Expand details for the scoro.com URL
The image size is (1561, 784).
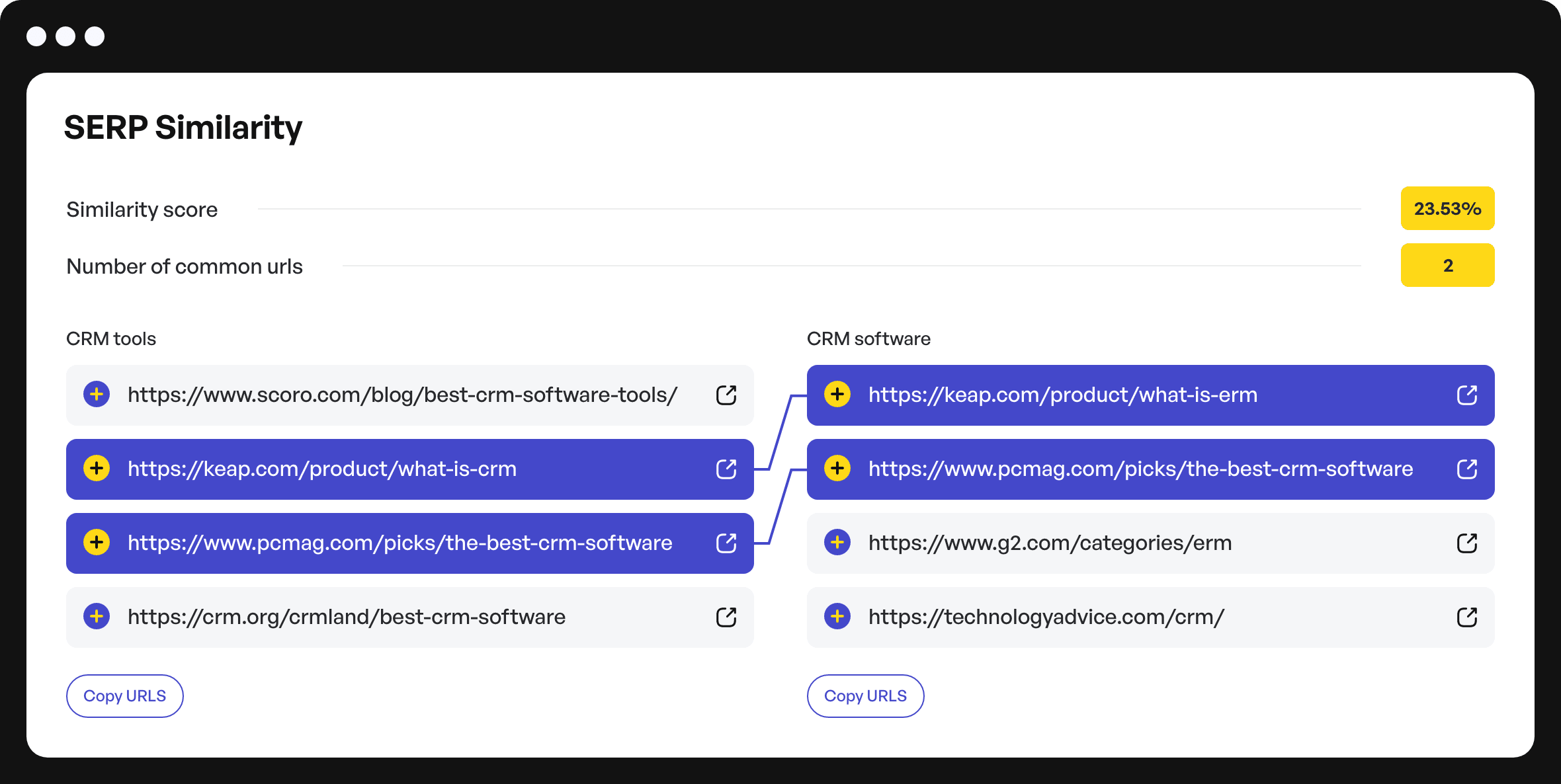coord(97,395)
